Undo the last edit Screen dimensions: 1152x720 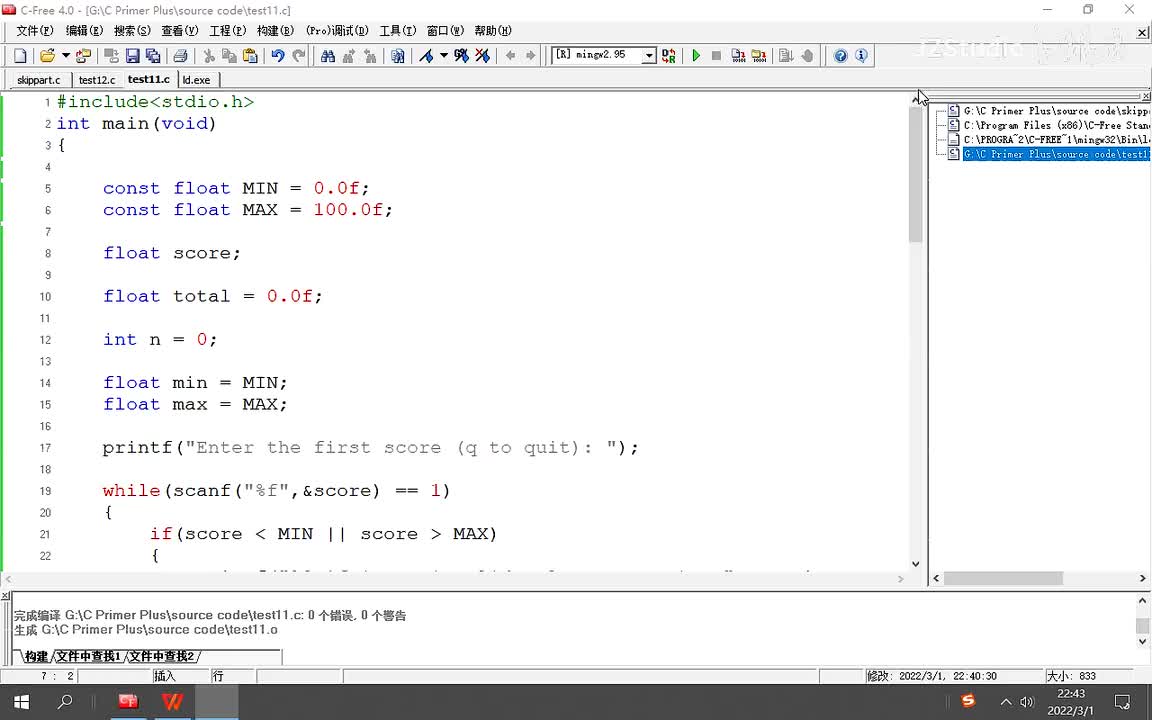278,56
